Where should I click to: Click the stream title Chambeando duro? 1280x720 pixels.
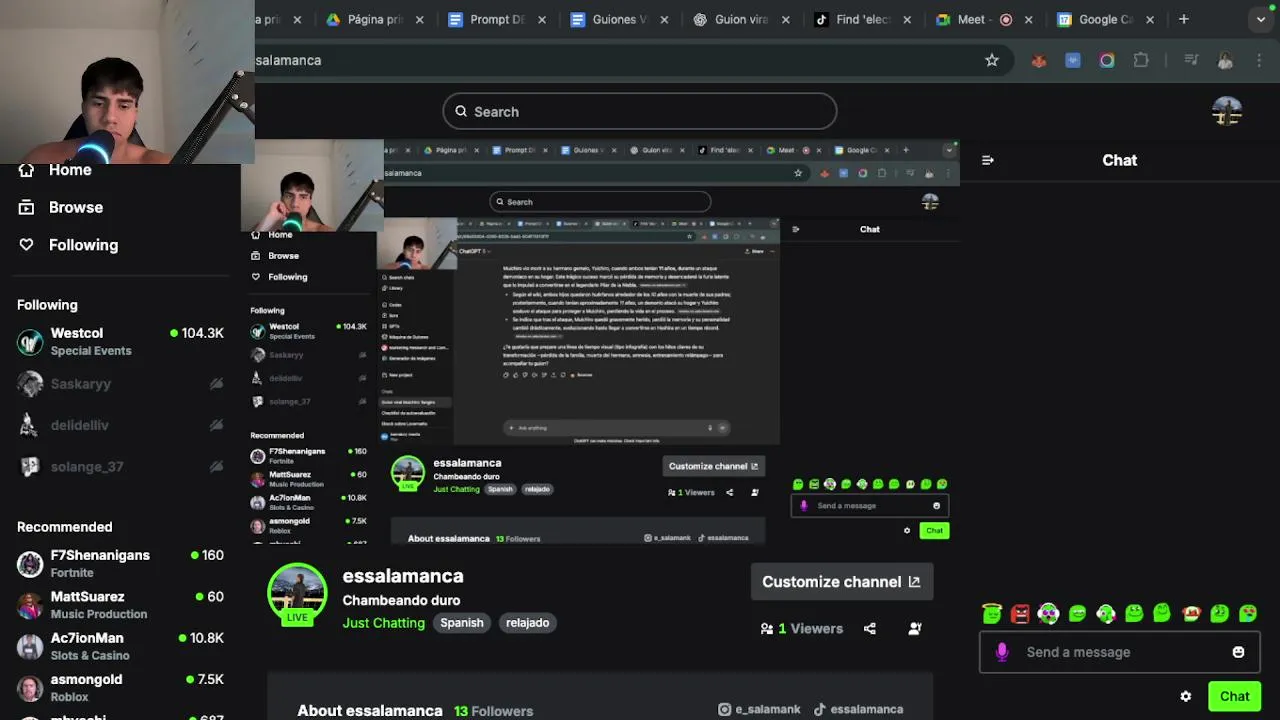[x=401, y=600]
